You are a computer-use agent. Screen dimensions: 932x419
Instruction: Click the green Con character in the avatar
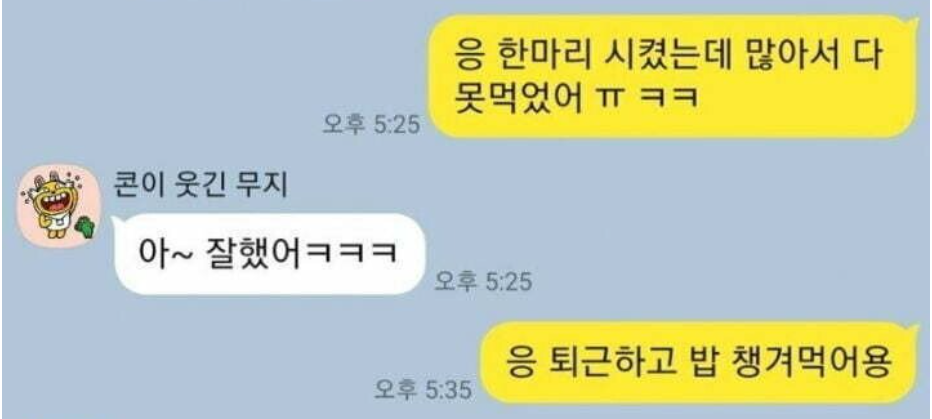(x=84, y=228)
